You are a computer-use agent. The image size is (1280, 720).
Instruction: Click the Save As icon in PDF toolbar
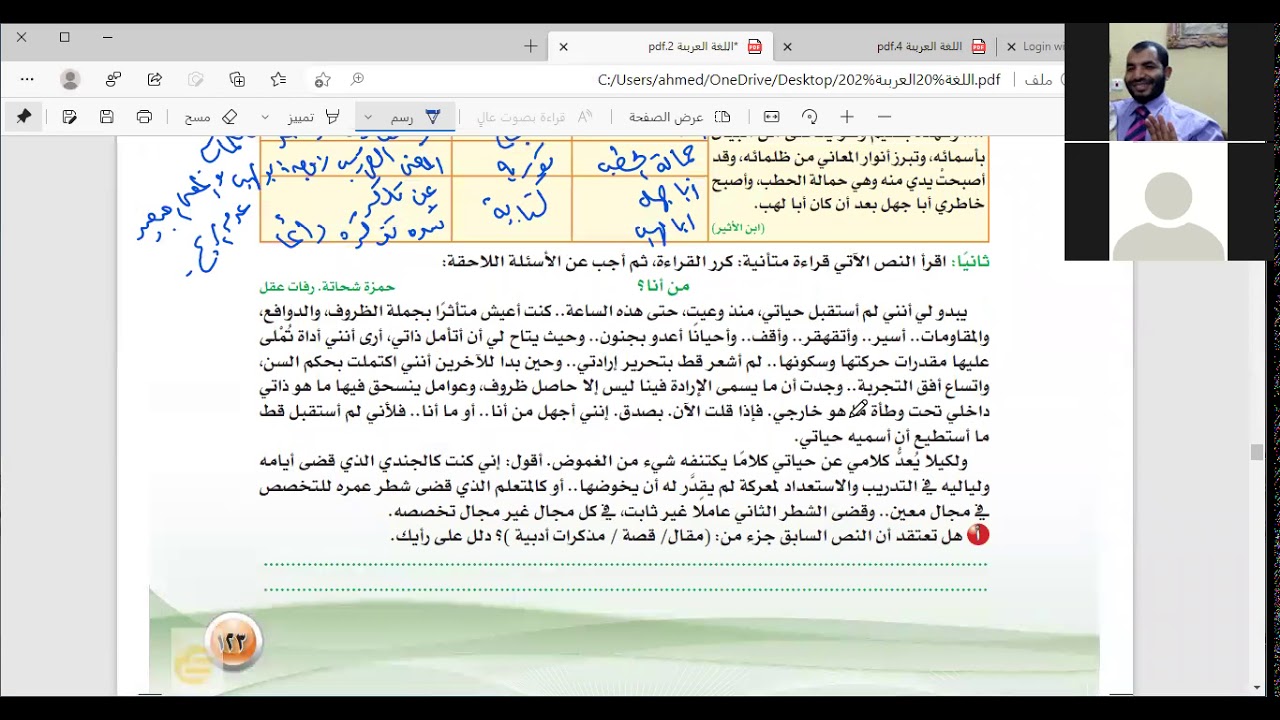coord(69,117)
